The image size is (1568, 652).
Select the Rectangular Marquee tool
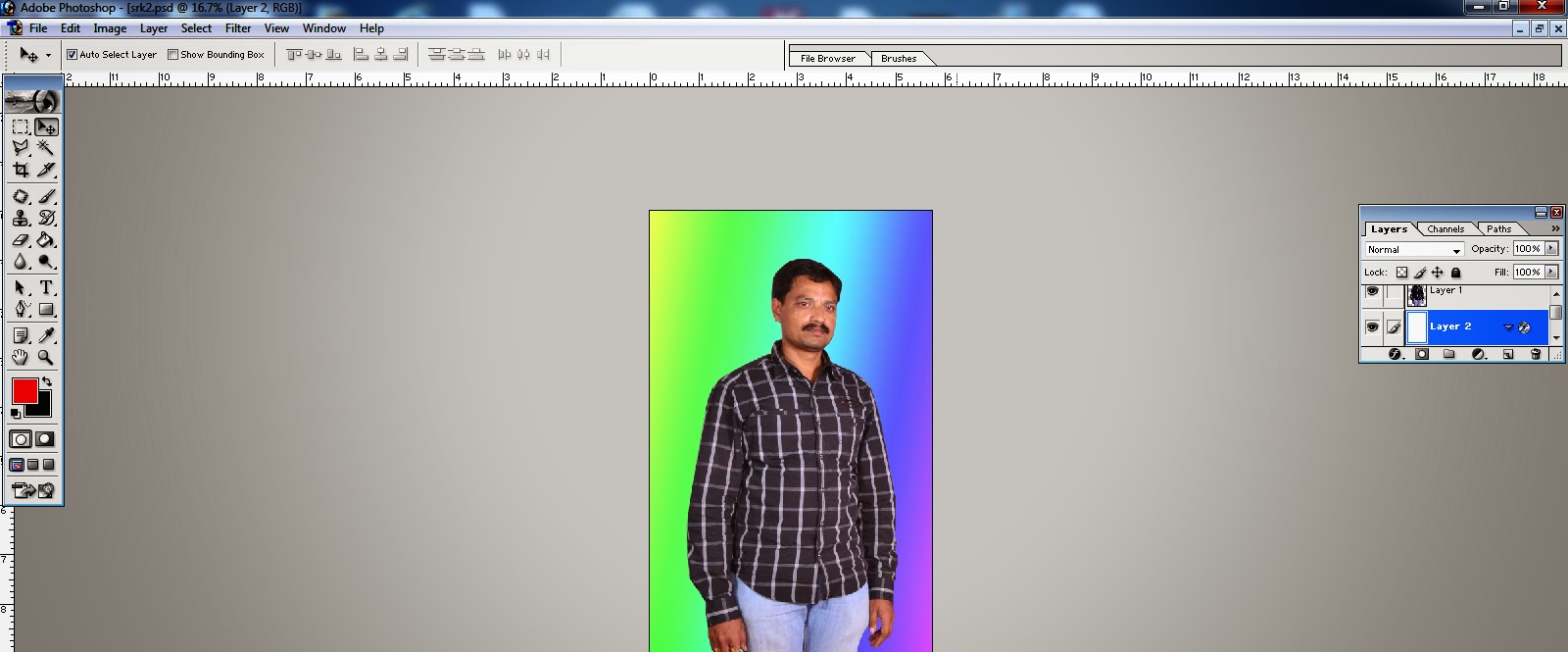click(x=21, y=127)
